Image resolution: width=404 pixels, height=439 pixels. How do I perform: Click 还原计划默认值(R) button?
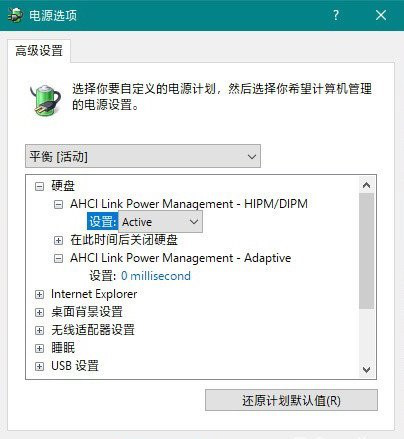coord(291,400)
